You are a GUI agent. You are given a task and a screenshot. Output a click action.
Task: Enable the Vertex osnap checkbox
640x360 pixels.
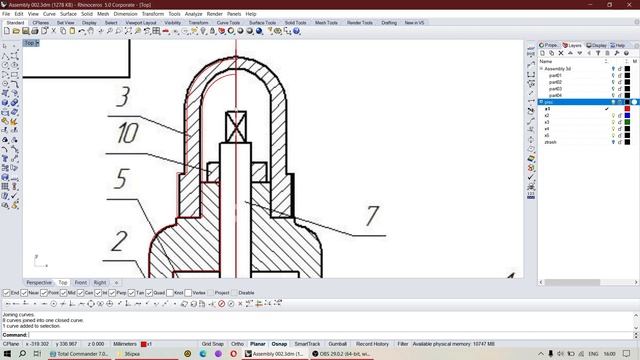[x=188, y=293]
